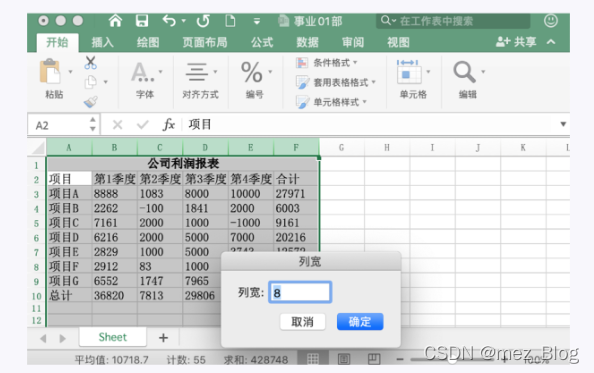Expand the formula bar arrow
This screenshot has height=373, width=594.
pyautogui.click(x=563, y=124)
